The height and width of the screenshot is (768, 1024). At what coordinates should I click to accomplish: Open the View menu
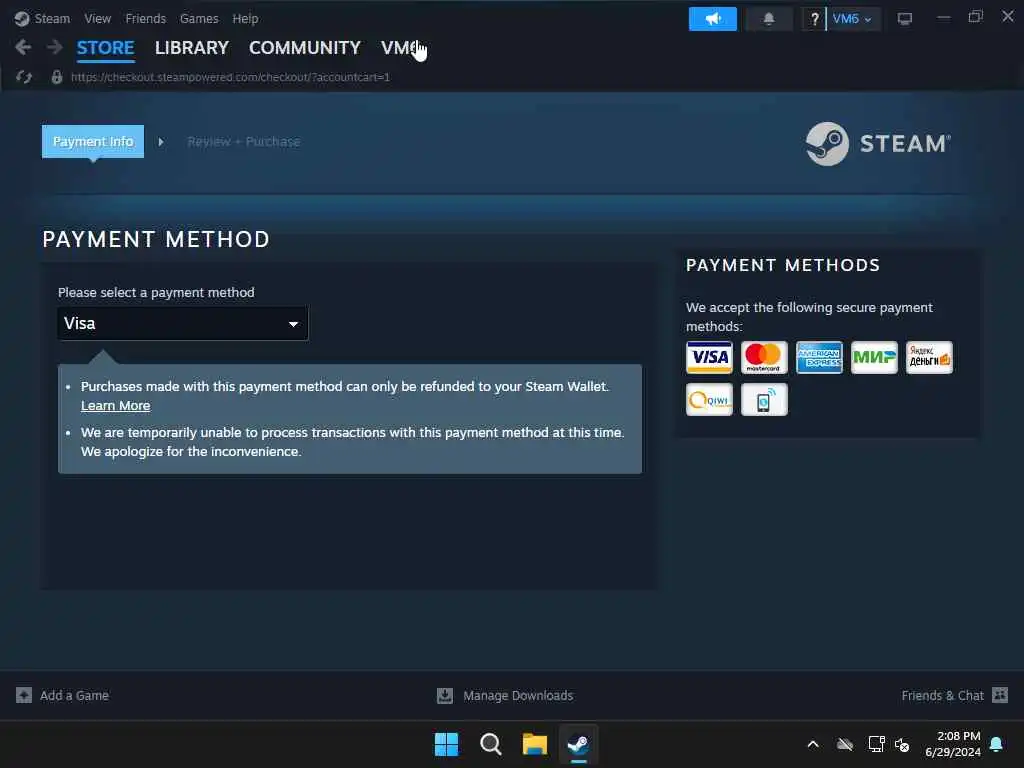pyautogui.click(x=97, y=18)
